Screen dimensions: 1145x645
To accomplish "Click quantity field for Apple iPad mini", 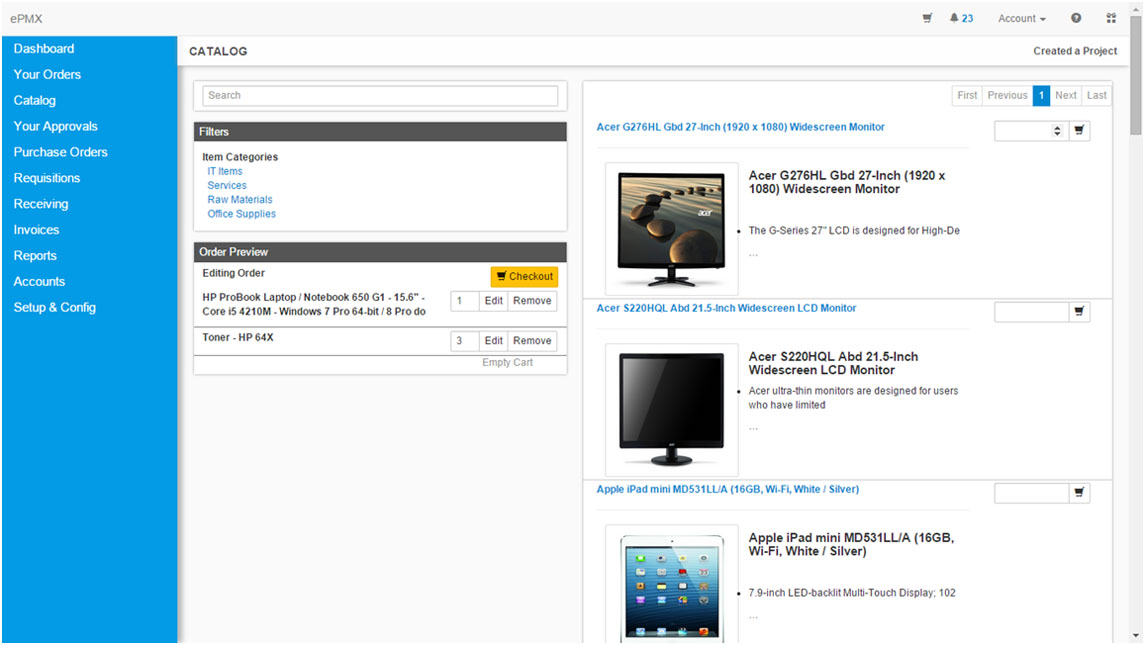I will (1031, 493).
